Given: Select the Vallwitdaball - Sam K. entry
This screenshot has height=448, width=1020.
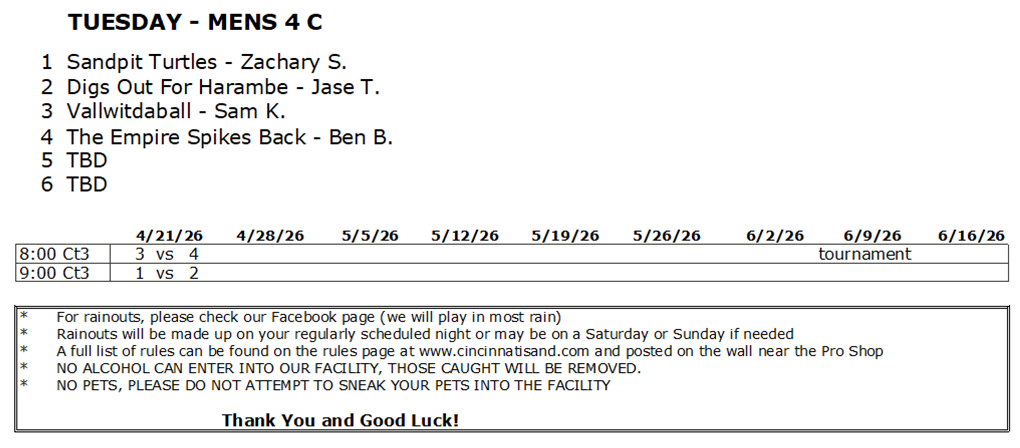Looking at the screenshot, I should tap(176, 111).
